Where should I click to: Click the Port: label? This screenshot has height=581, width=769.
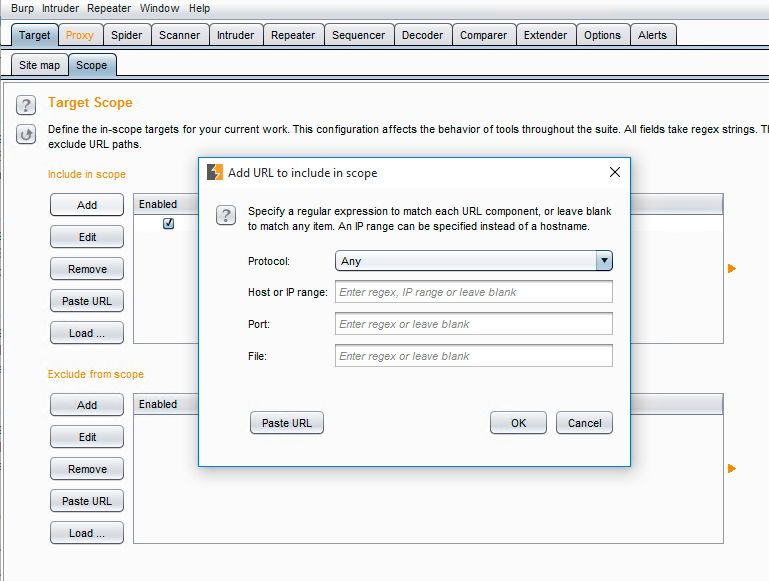[259, 325]
